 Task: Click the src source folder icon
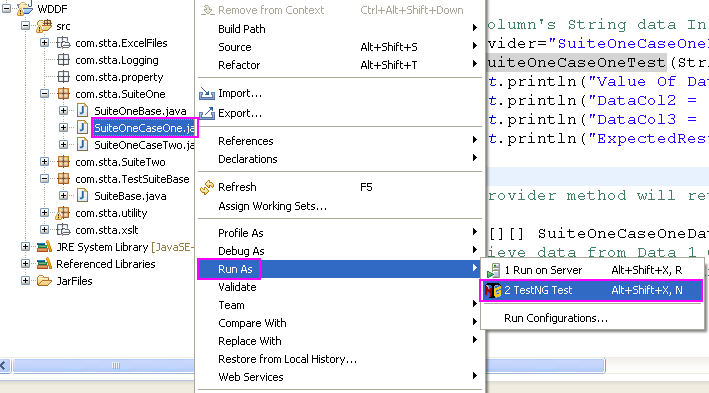(44, 26)
